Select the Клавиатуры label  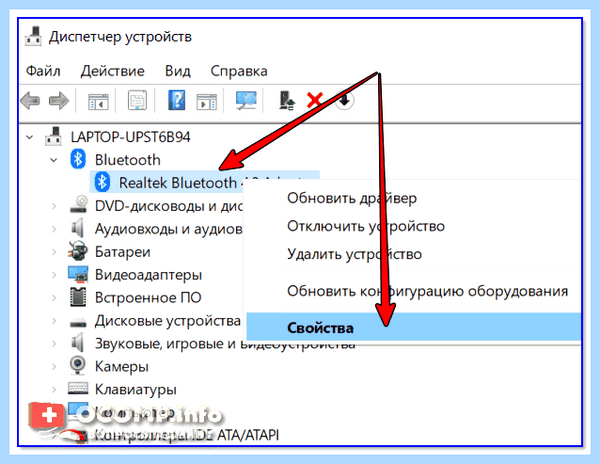point(136,390)
